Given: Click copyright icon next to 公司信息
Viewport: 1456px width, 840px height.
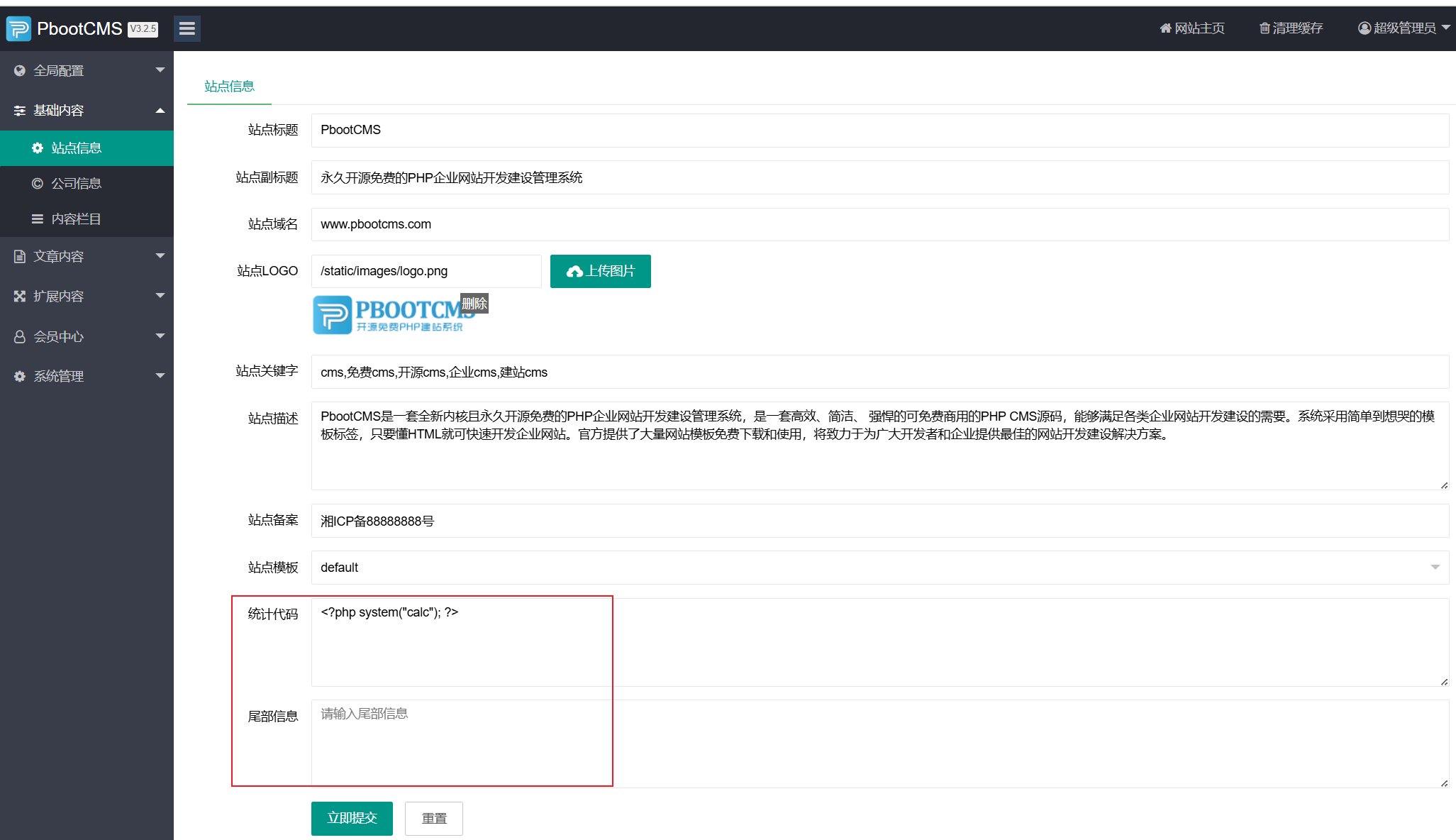Looking at the screenshot, I should click(38, 184).
